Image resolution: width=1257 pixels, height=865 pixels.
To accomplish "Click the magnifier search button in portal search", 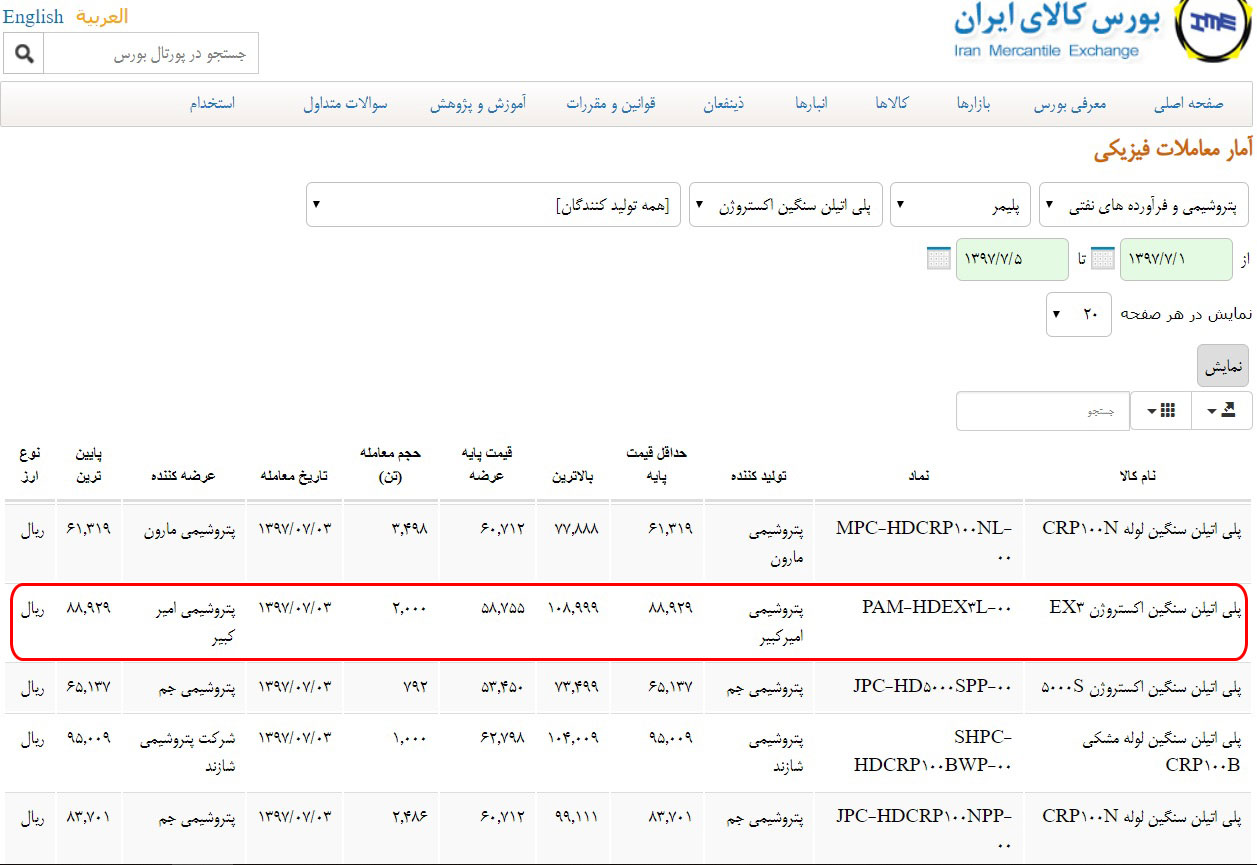I will (23, 53).
